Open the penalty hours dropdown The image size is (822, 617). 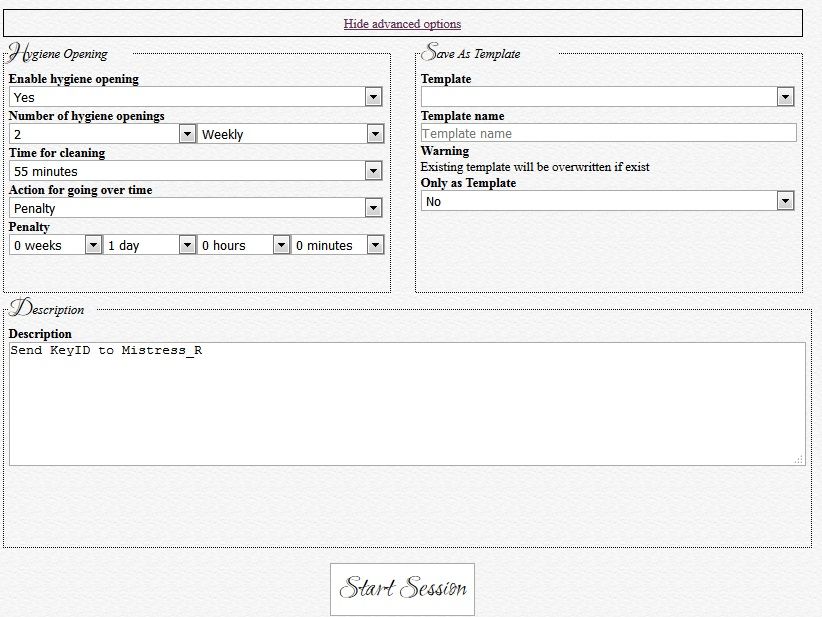tap(243, 245)
